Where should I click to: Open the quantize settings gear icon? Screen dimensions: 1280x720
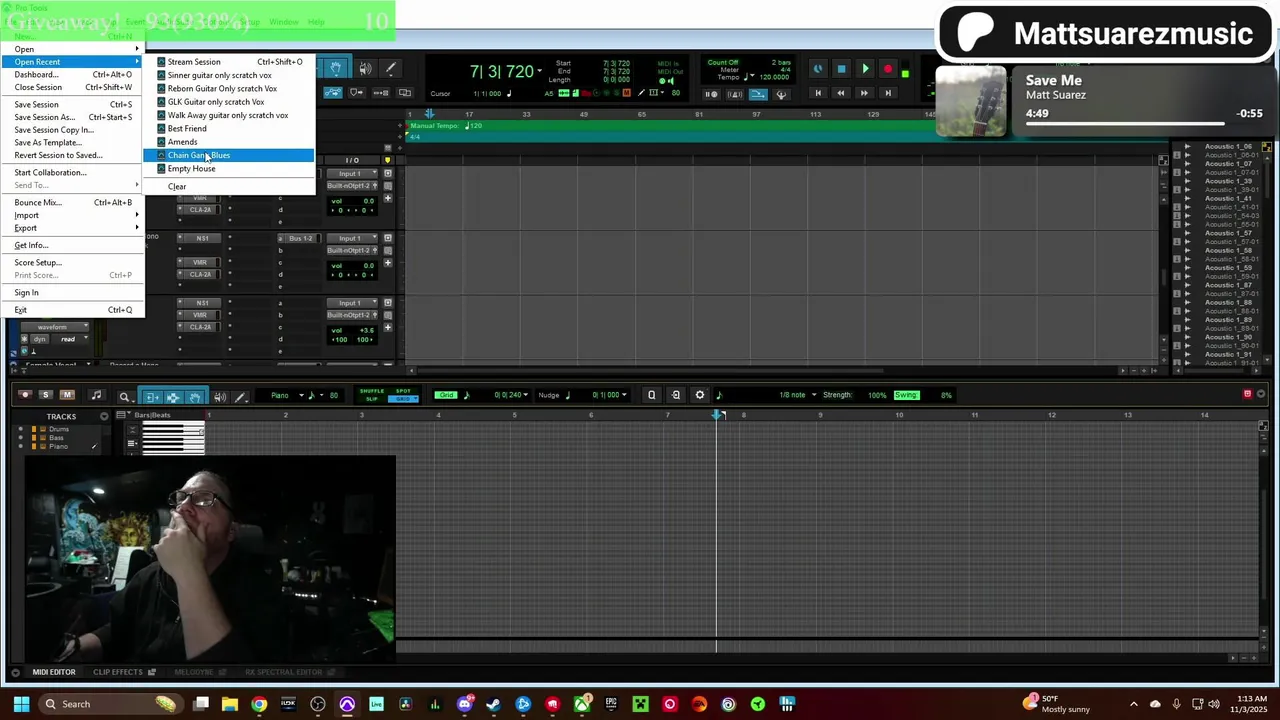click(700, 395)
